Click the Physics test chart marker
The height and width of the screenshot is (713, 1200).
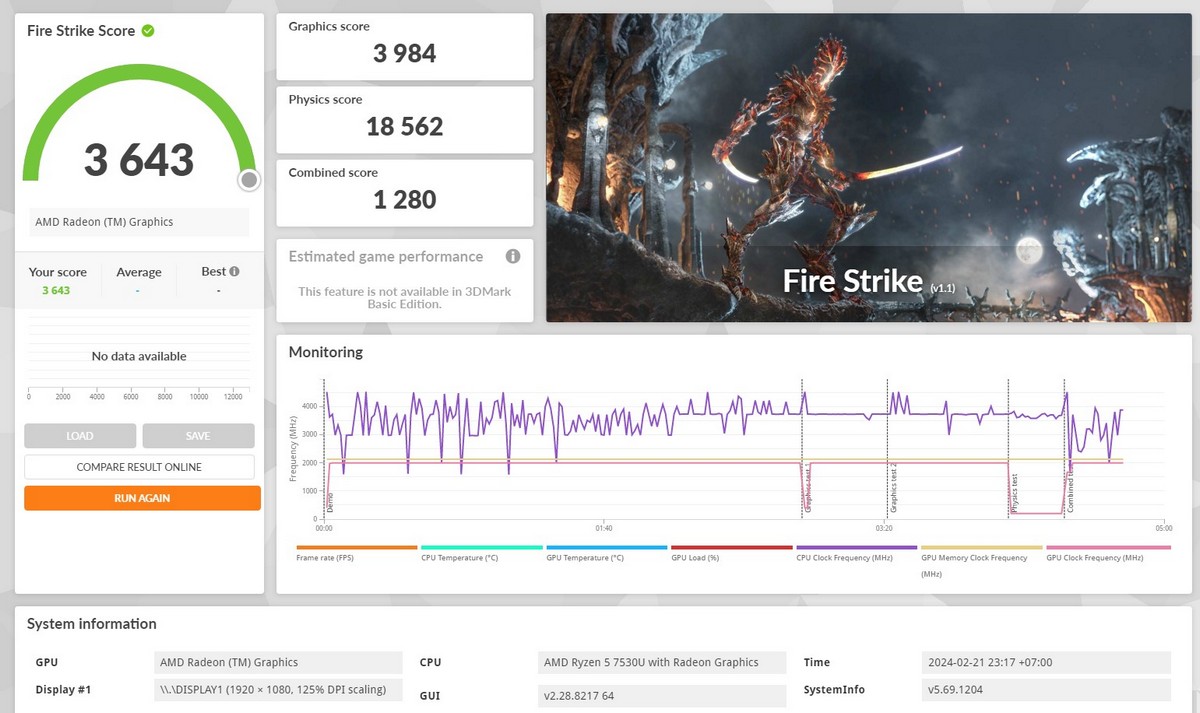tap(1014, 493)
